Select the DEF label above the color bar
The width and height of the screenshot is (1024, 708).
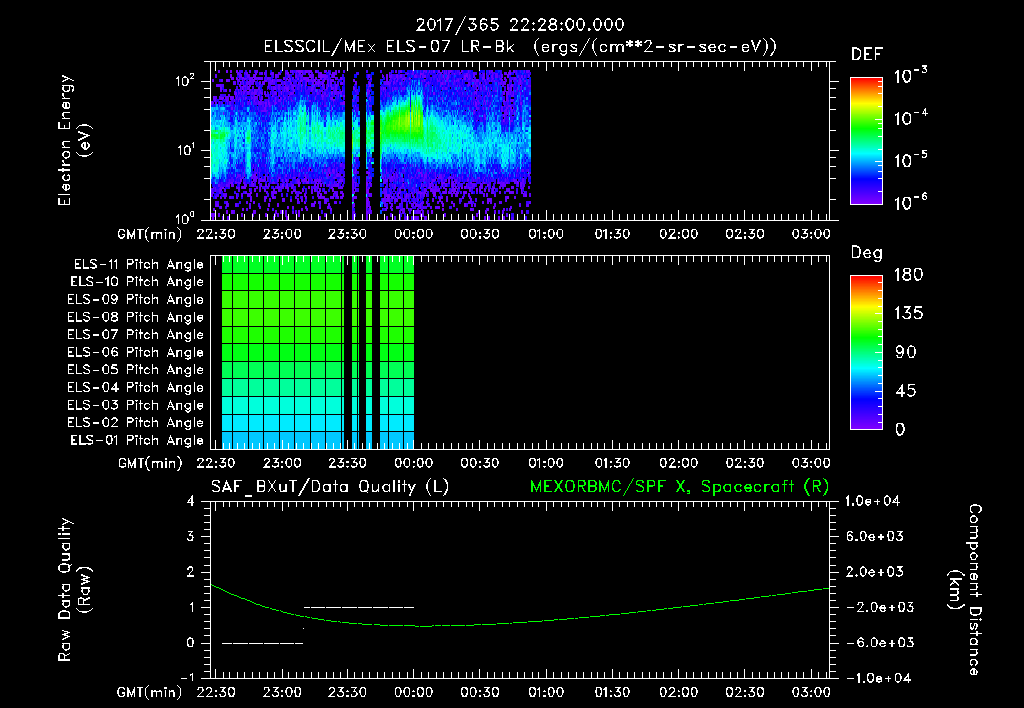866,55
